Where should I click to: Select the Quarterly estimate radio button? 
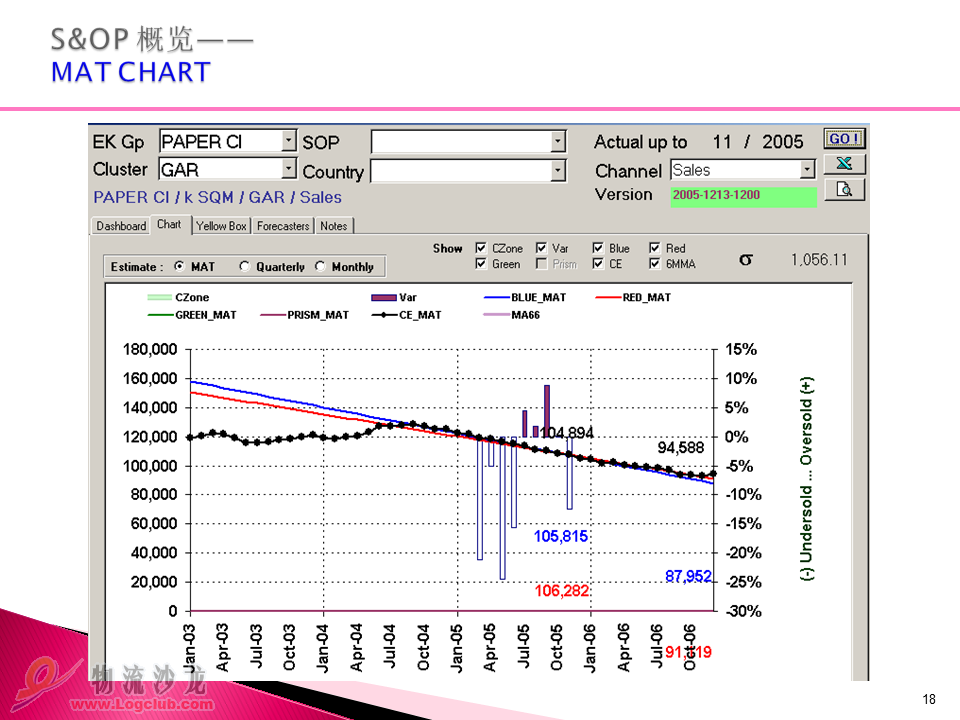(x=244, y=266)
